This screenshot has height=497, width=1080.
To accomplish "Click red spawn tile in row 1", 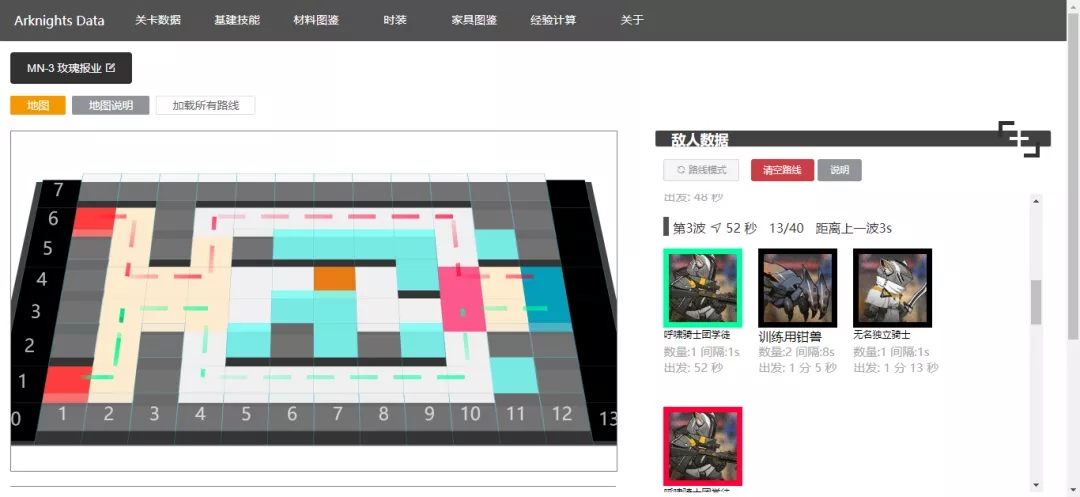I will (x=68, y=384).
